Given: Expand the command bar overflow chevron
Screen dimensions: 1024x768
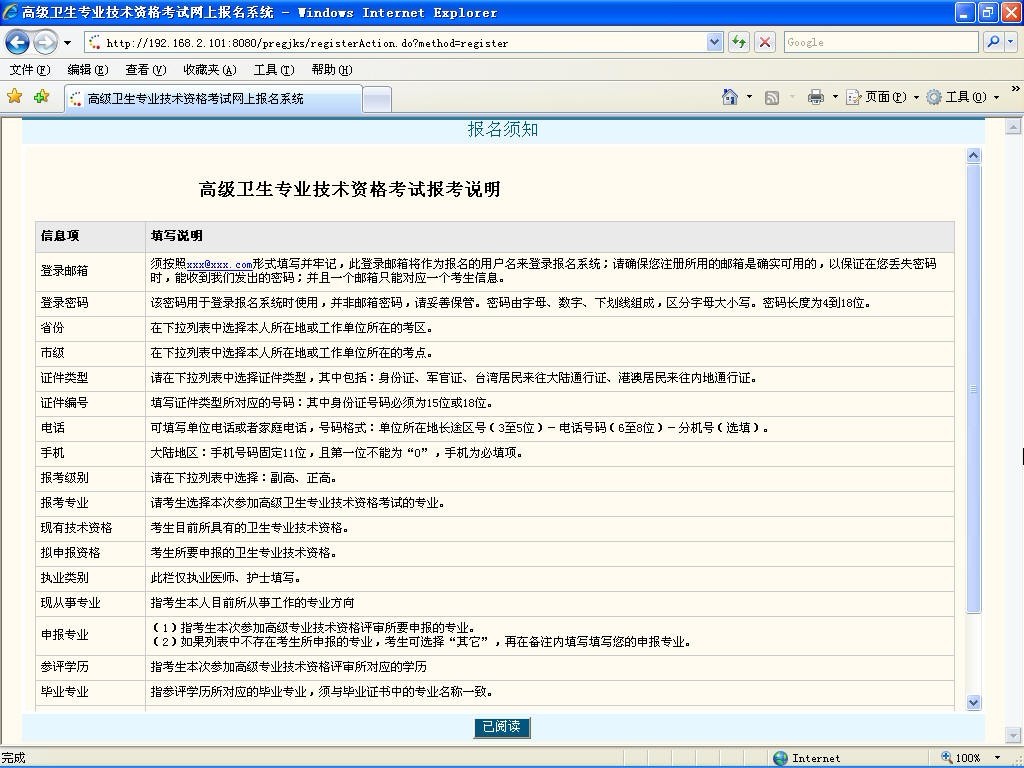Looking at the screenshot, I should click(1015, 89).
